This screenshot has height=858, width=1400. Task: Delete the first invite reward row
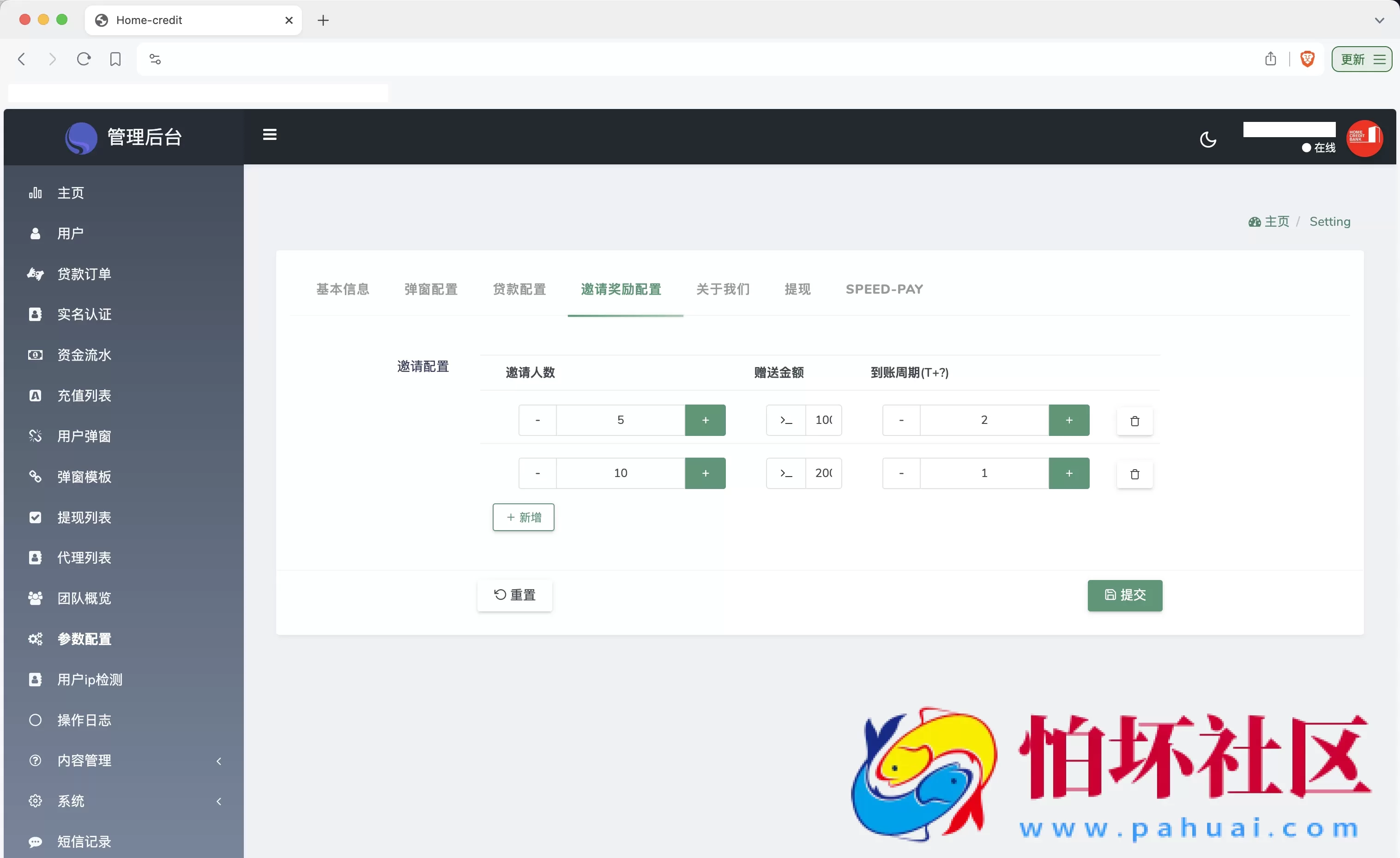(x=1134, y=421)
